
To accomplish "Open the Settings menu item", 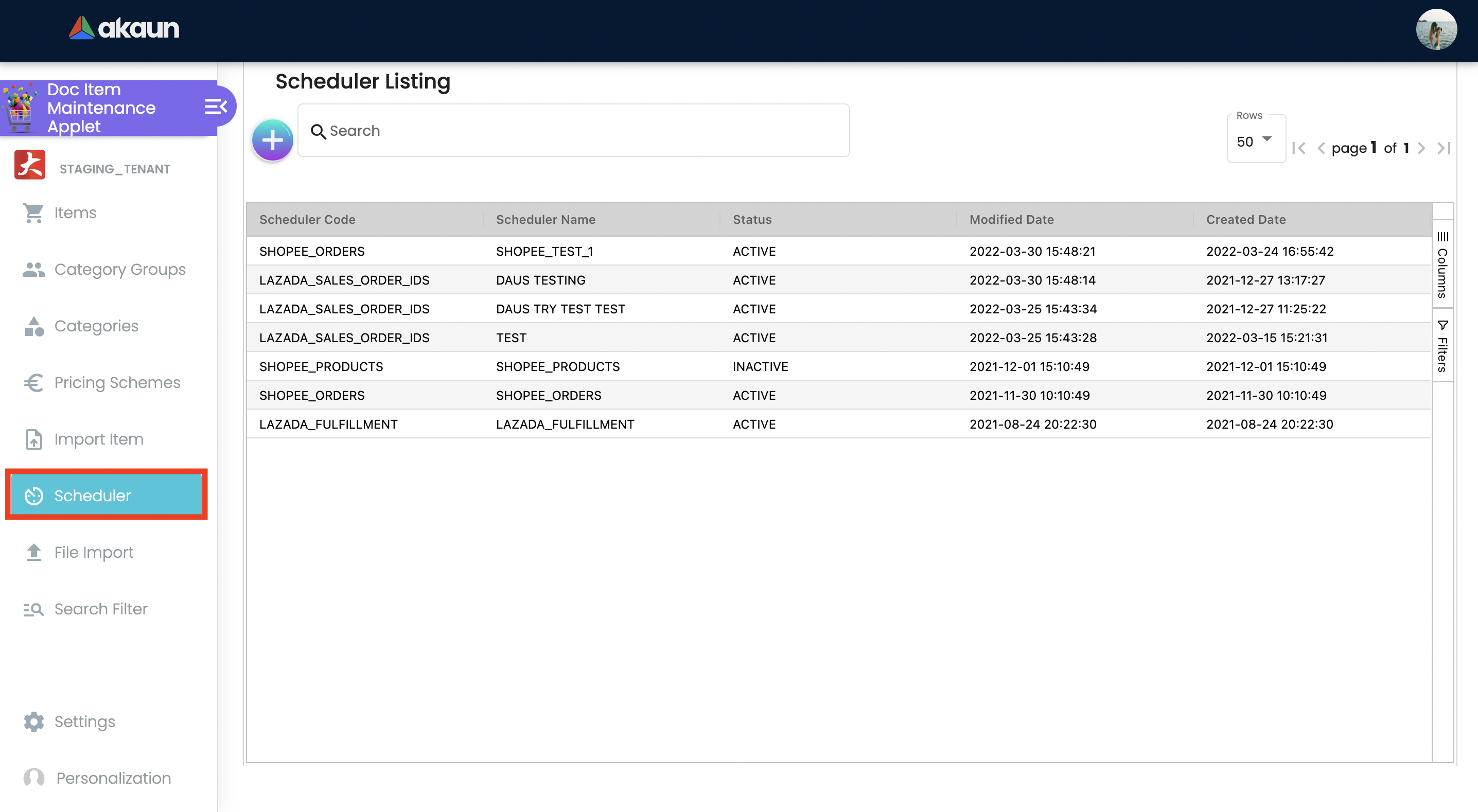I will (84, 721).
